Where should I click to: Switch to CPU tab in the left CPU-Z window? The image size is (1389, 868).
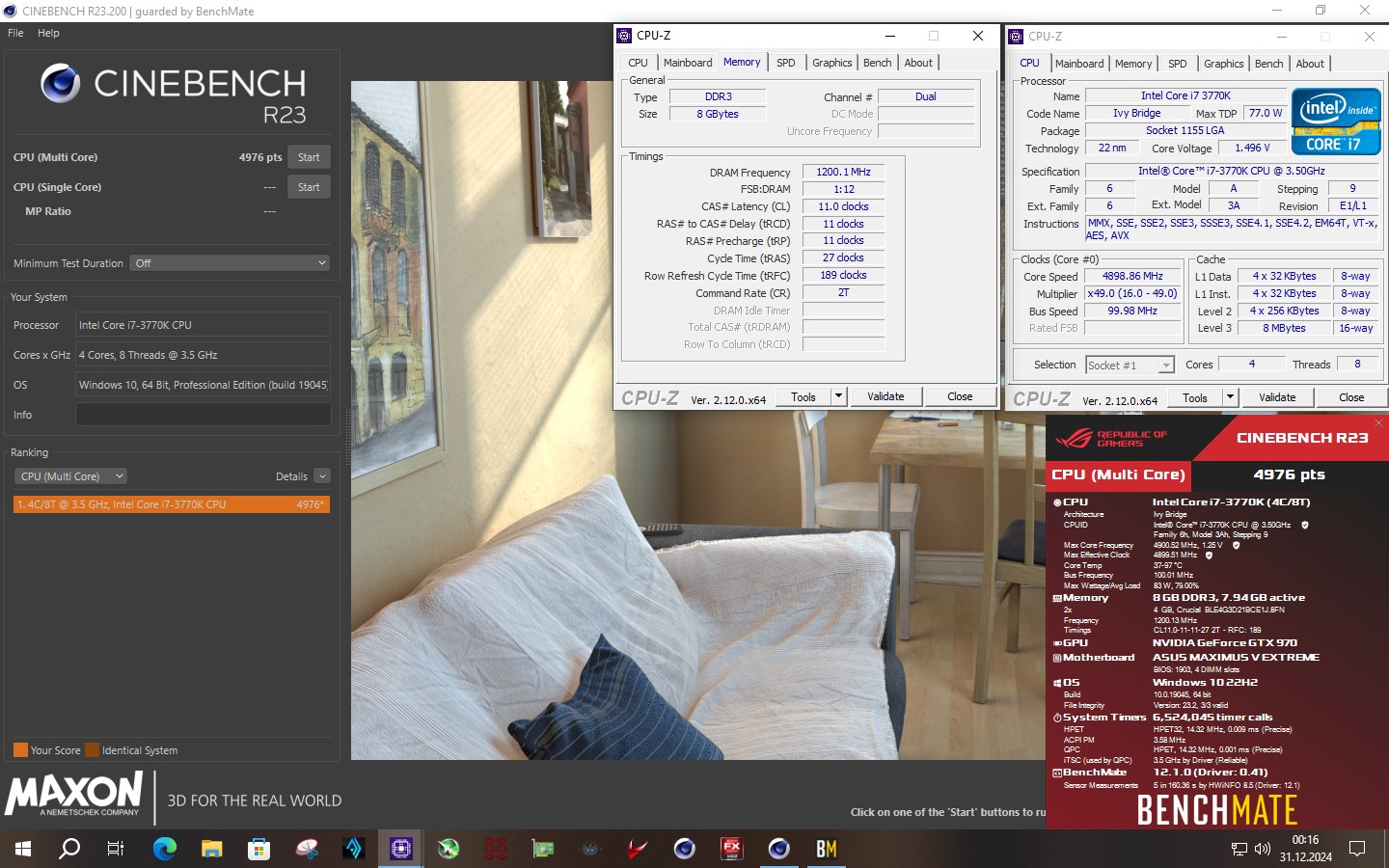click(639, 63)
